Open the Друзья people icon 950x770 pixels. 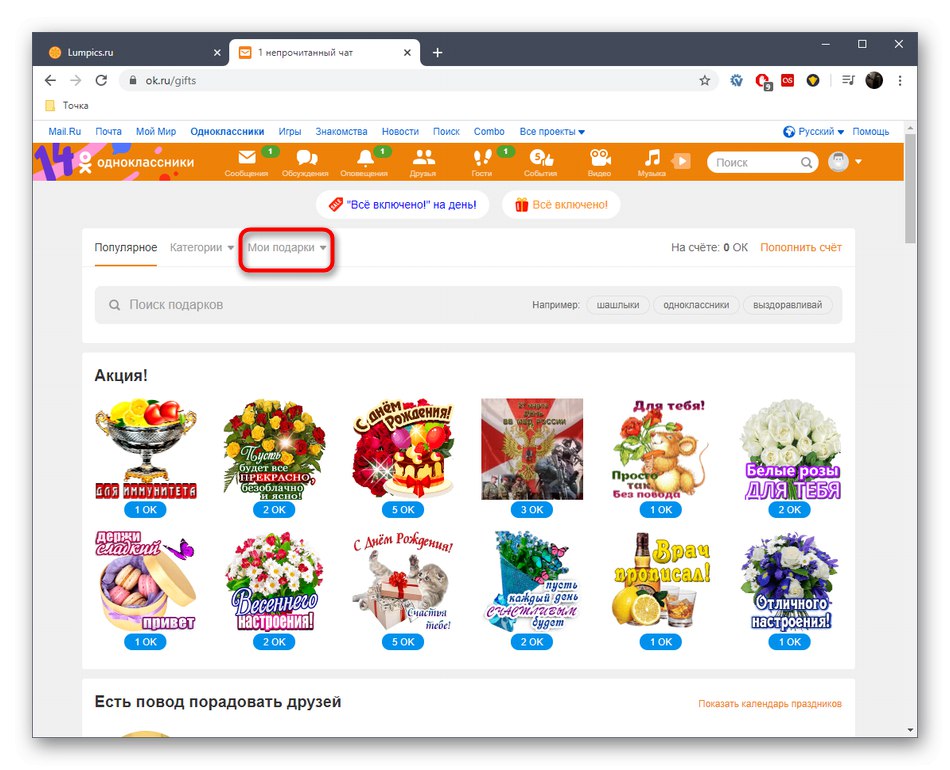point(423,158)
